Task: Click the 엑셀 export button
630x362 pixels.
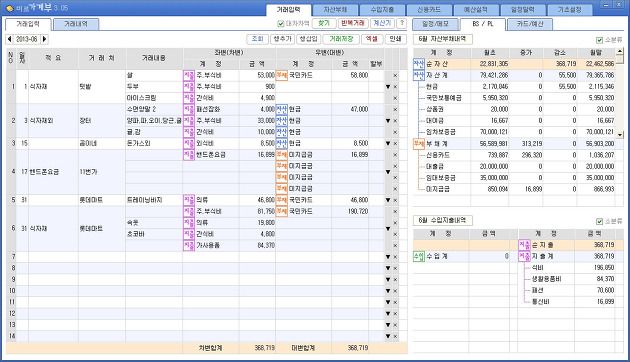Action: click(372, 39)
